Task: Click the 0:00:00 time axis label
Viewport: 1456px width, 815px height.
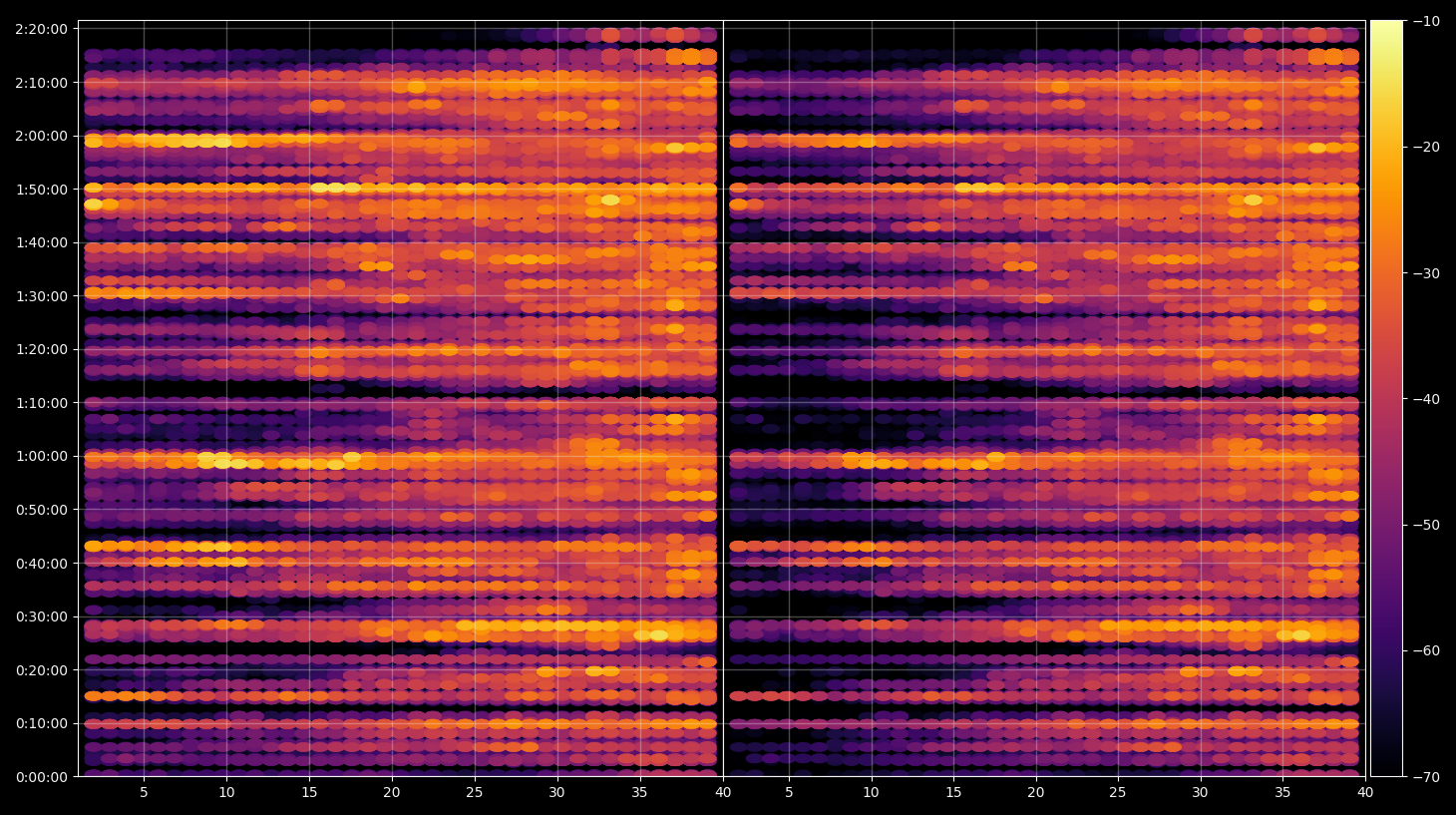Action: [42, 777]
